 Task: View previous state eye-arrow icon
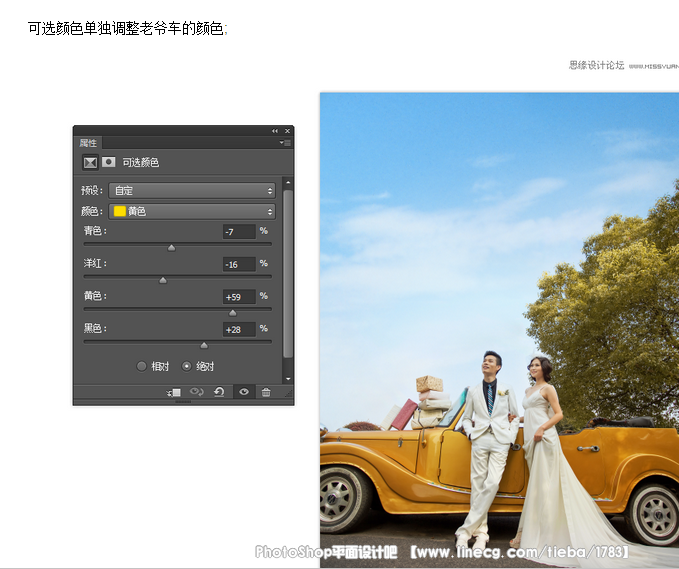point(196,392)
